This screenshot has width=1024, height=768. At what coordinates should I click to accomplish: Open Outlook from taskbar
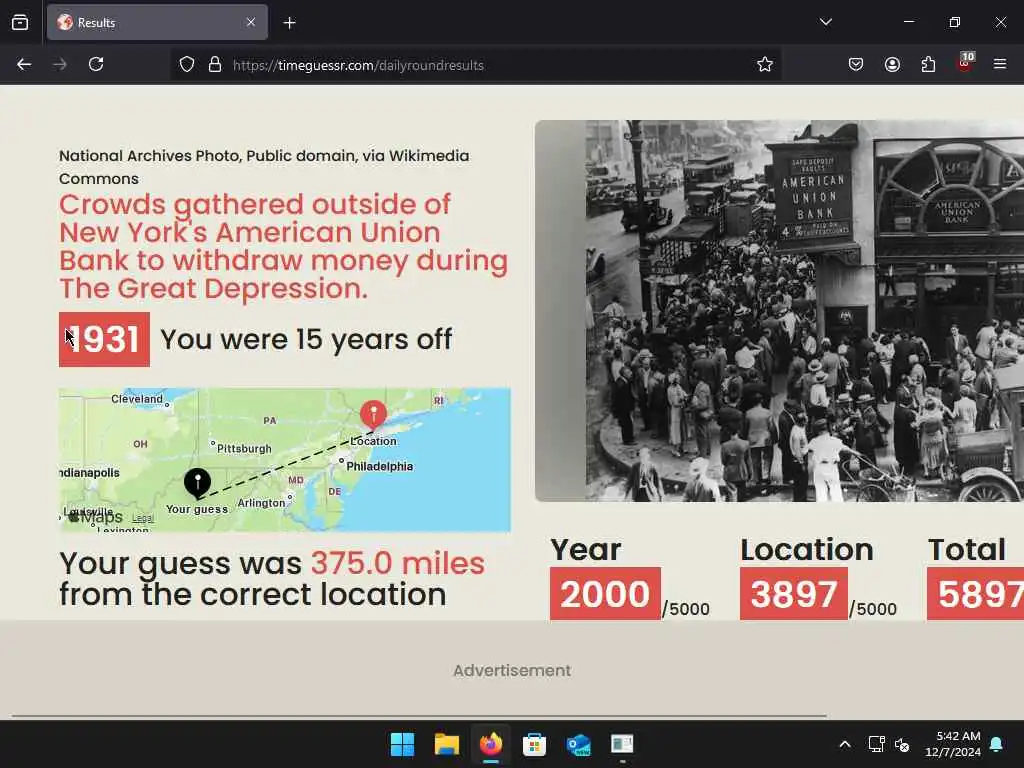(579, 744)
